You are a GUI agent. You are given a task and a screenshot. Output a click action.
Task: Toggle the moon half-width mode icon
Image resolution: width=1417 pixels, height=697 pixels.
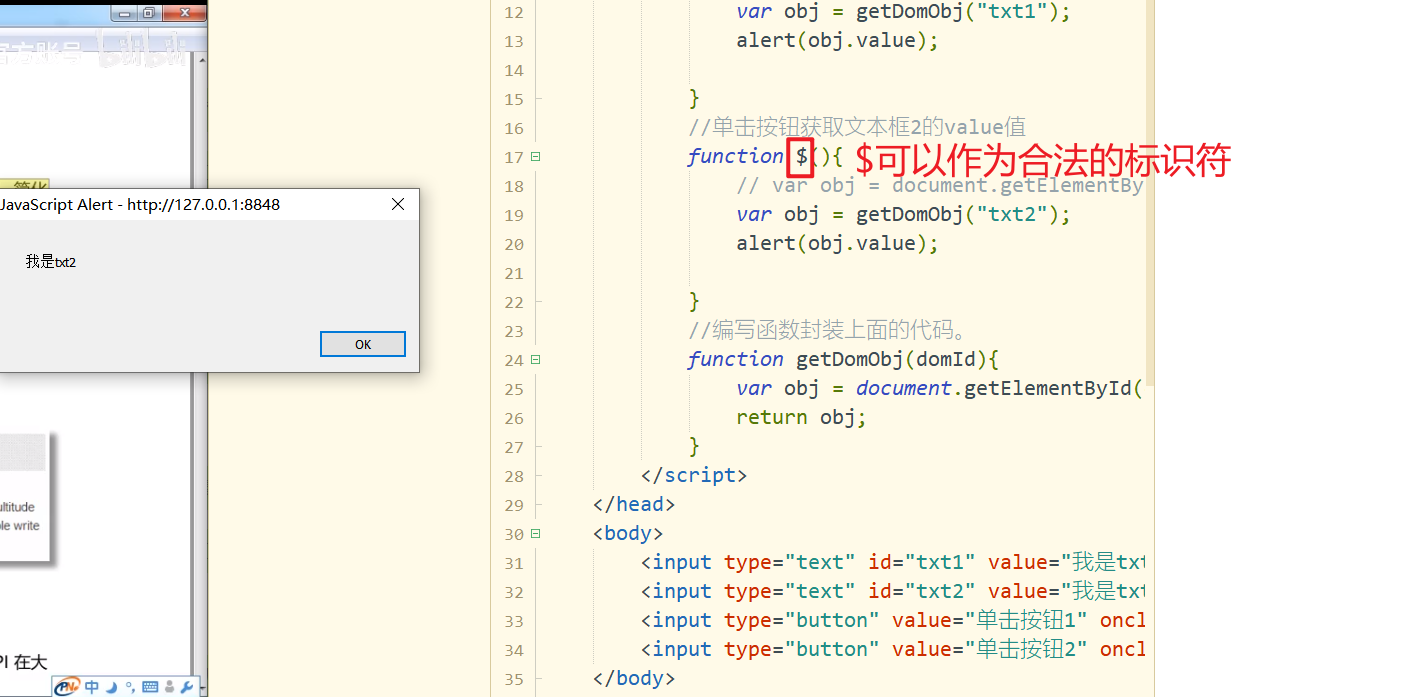(112, 687)
